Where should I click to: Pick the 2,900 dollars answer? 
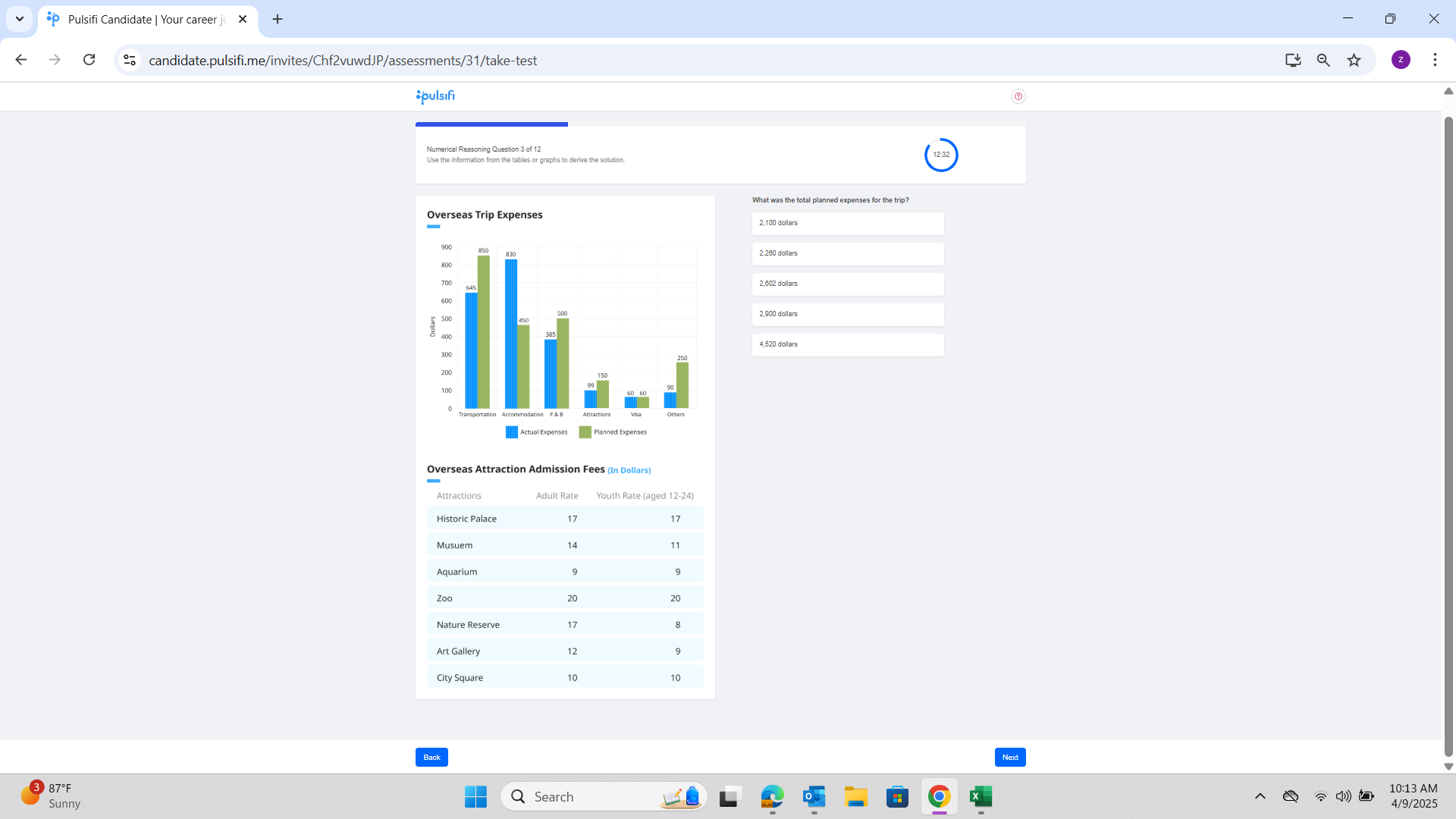tap(847, 314)
